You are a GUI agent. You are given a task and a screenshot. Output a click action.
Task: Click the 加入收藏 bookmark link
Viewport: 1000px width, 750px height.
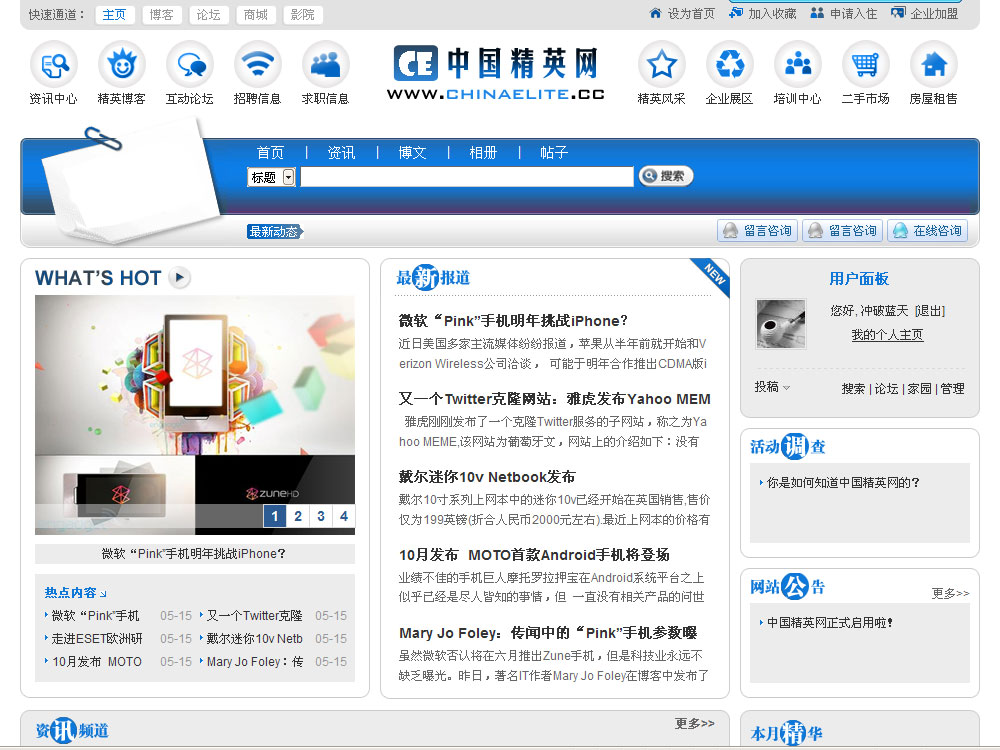tap(763, 13)
